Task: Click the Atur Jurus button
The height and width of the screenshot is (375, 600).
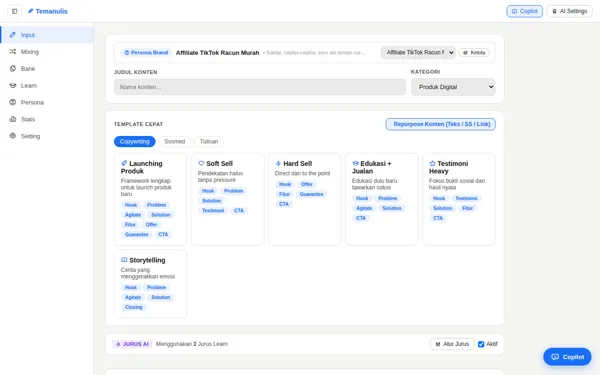Action: [x=452, y=344]
